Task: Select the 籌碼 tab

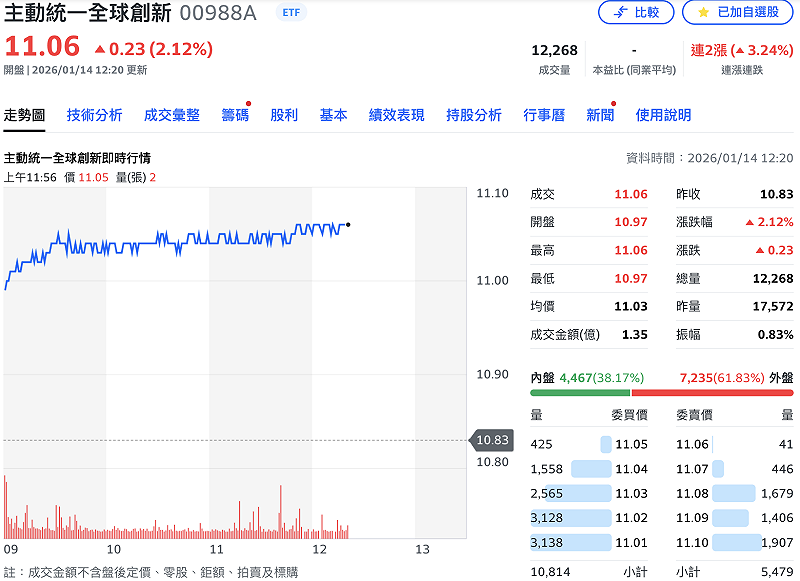Action: [x=233, y=115]
